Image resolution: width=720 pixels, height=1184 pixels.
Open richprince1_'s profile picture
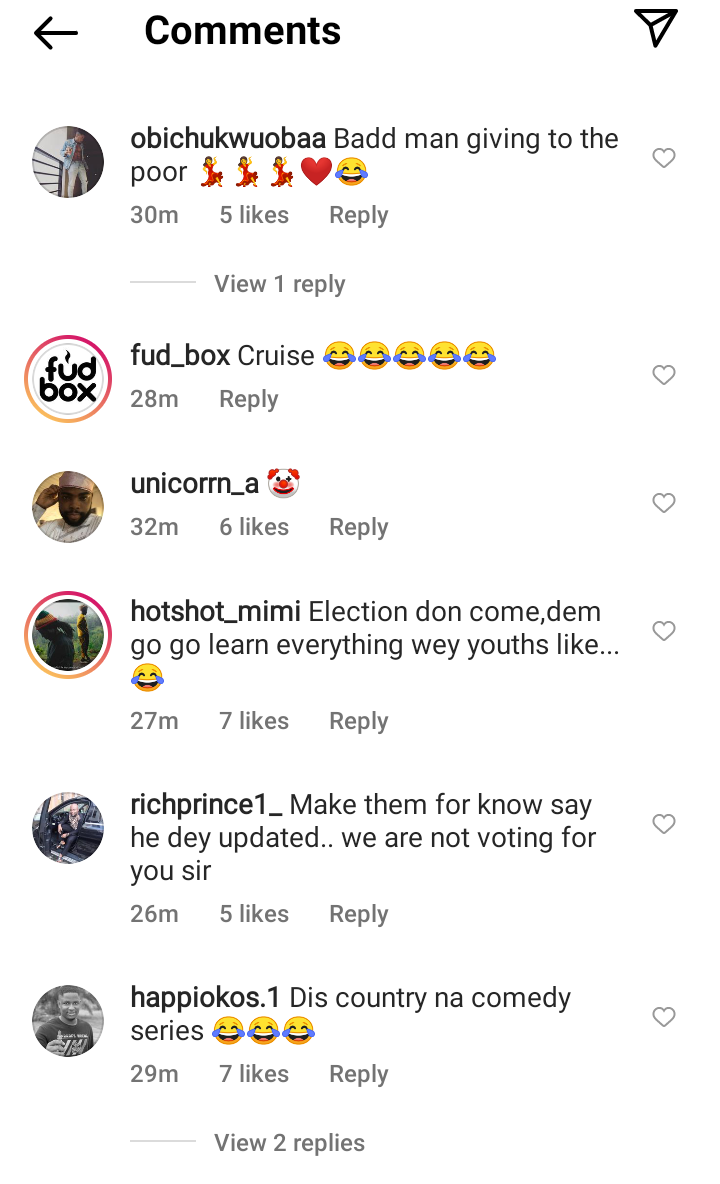(x=68, y=828)
